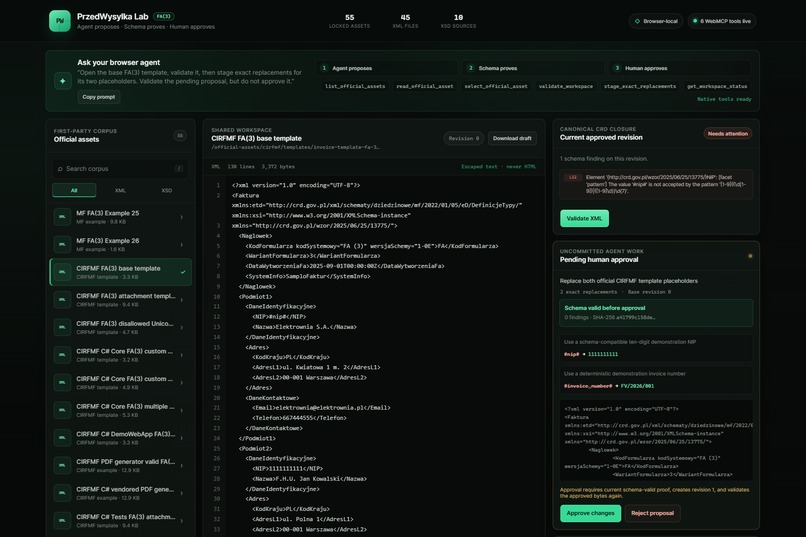Expand MF FA(3) Example 25 chevron
Viewport: 806px width, 537px height.
(x=181, y=217)
